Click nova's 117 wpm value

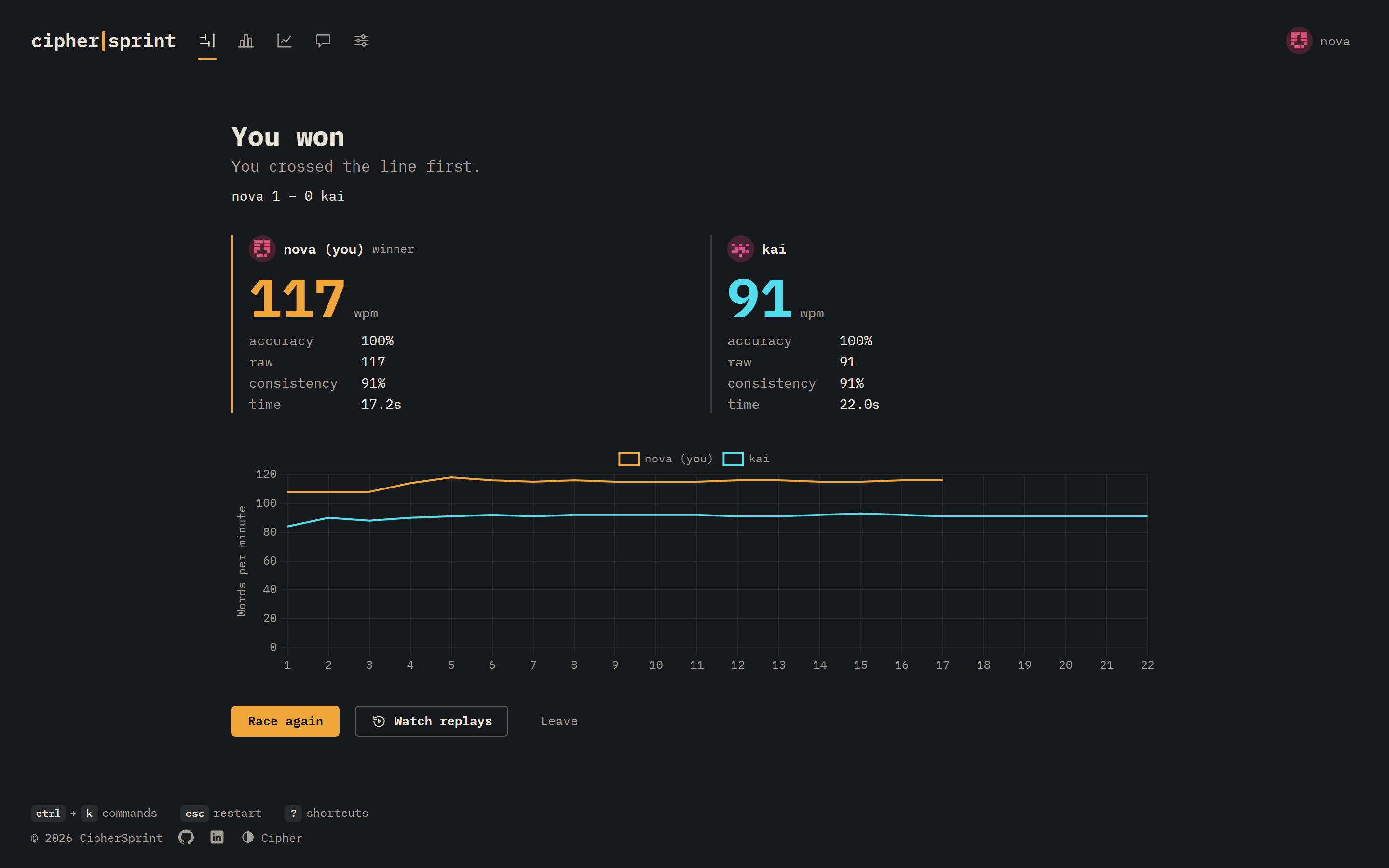point(297,298)
